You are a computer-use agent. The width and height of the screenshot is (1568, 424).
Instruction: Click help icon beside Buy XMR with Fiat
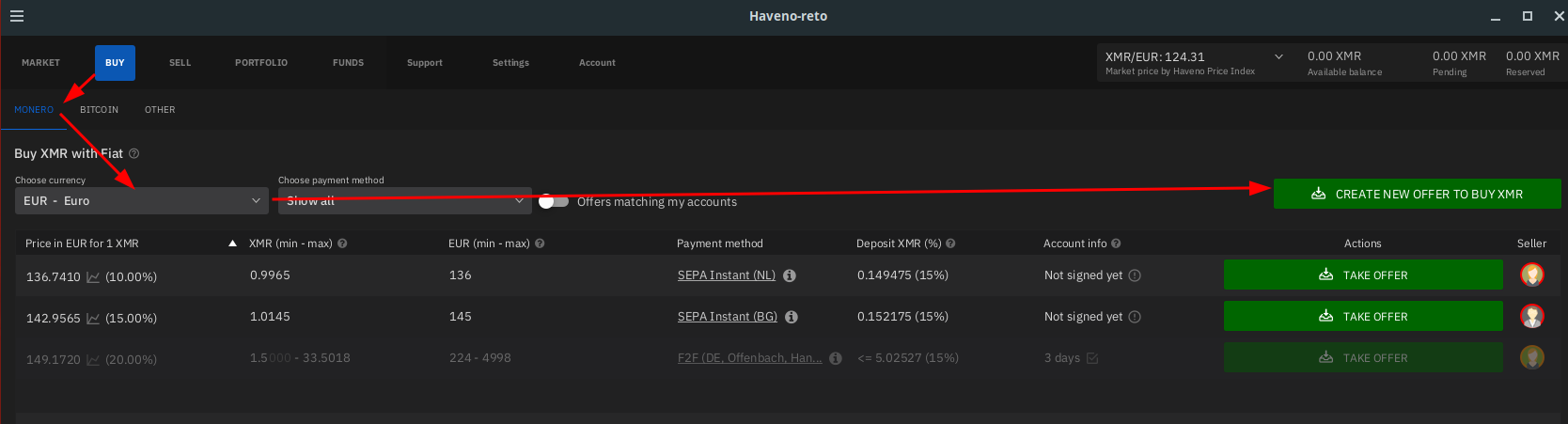[133, 153]
